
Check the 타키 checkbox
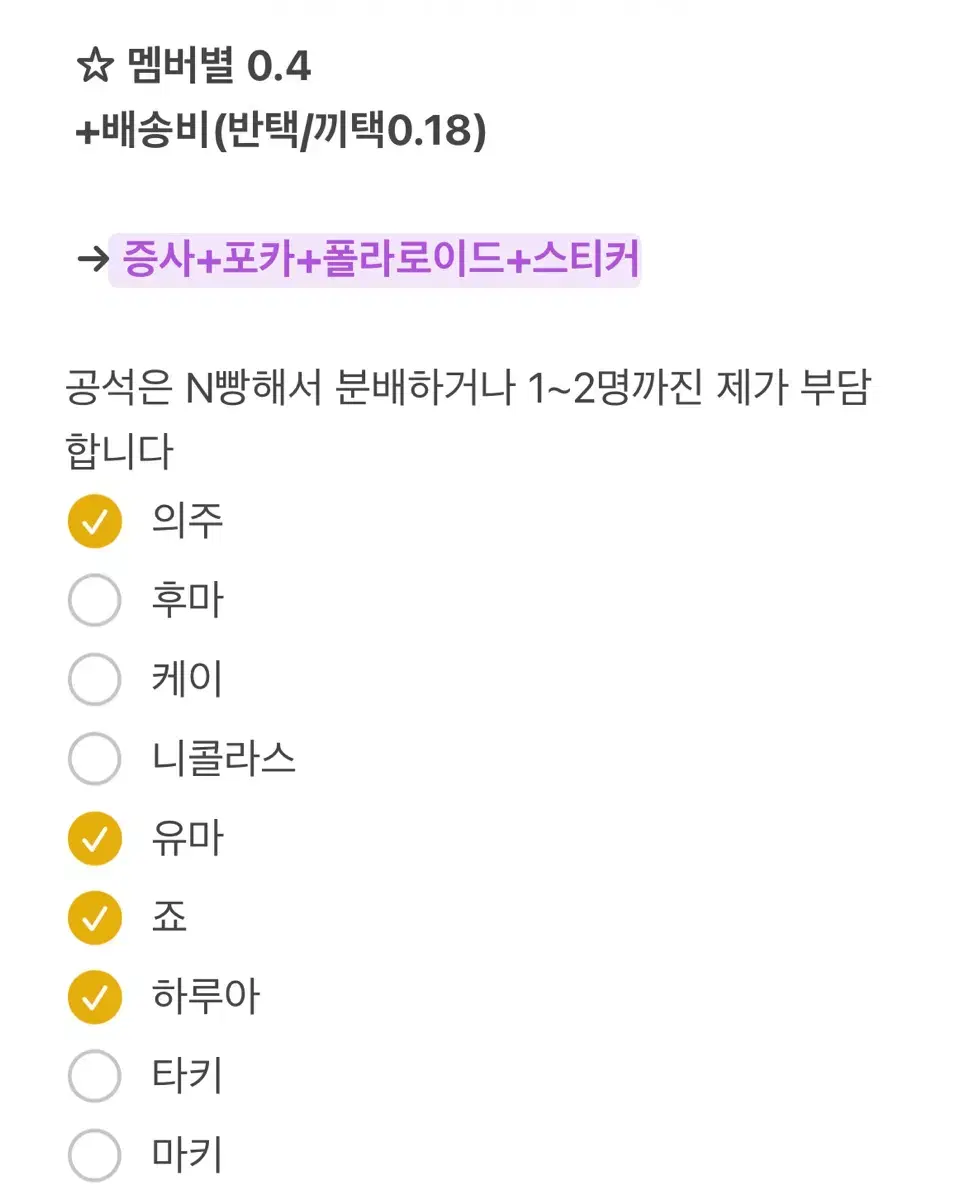pos(94,1076)
